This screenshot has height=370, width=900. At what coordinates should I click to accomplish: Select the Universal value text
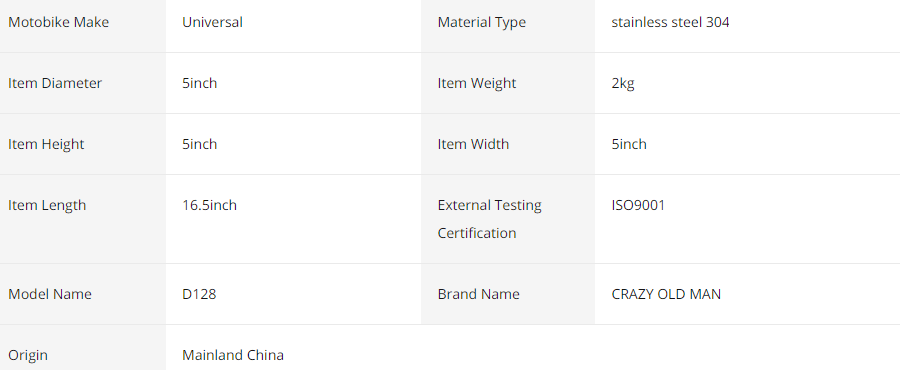(x=212, y=22)
